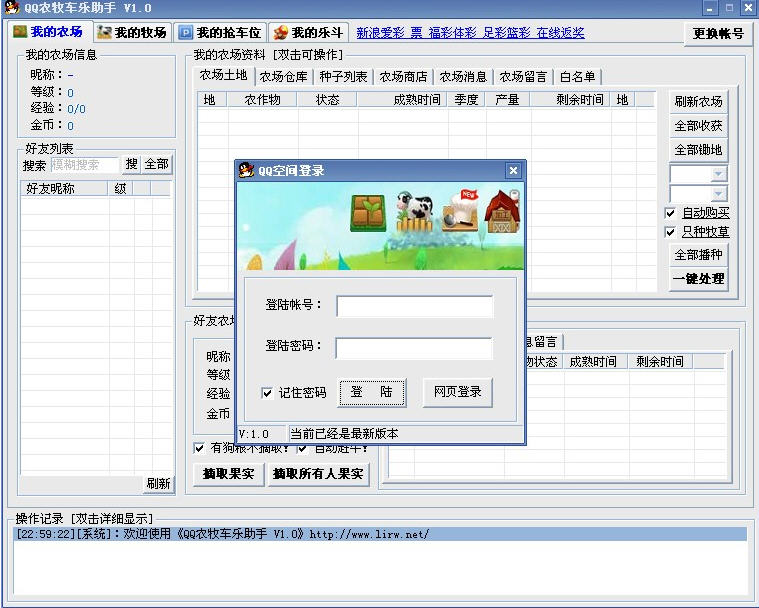Click into the 登陆密码 input field
Screen dimensions: 759x608
(414, 348)
